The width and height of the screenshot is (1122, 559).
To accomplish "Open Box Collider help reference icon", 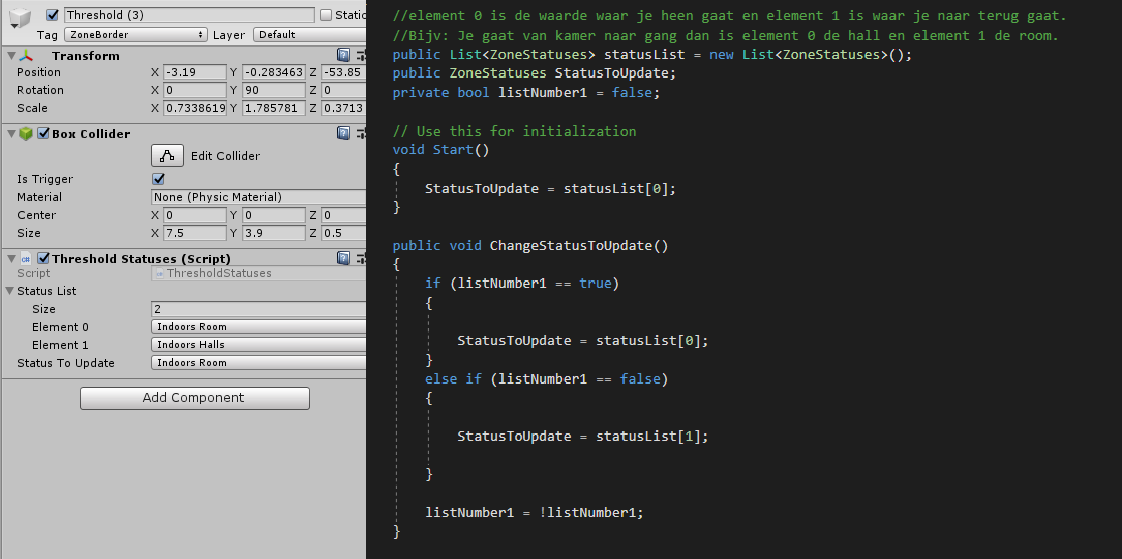I will 343,133.
